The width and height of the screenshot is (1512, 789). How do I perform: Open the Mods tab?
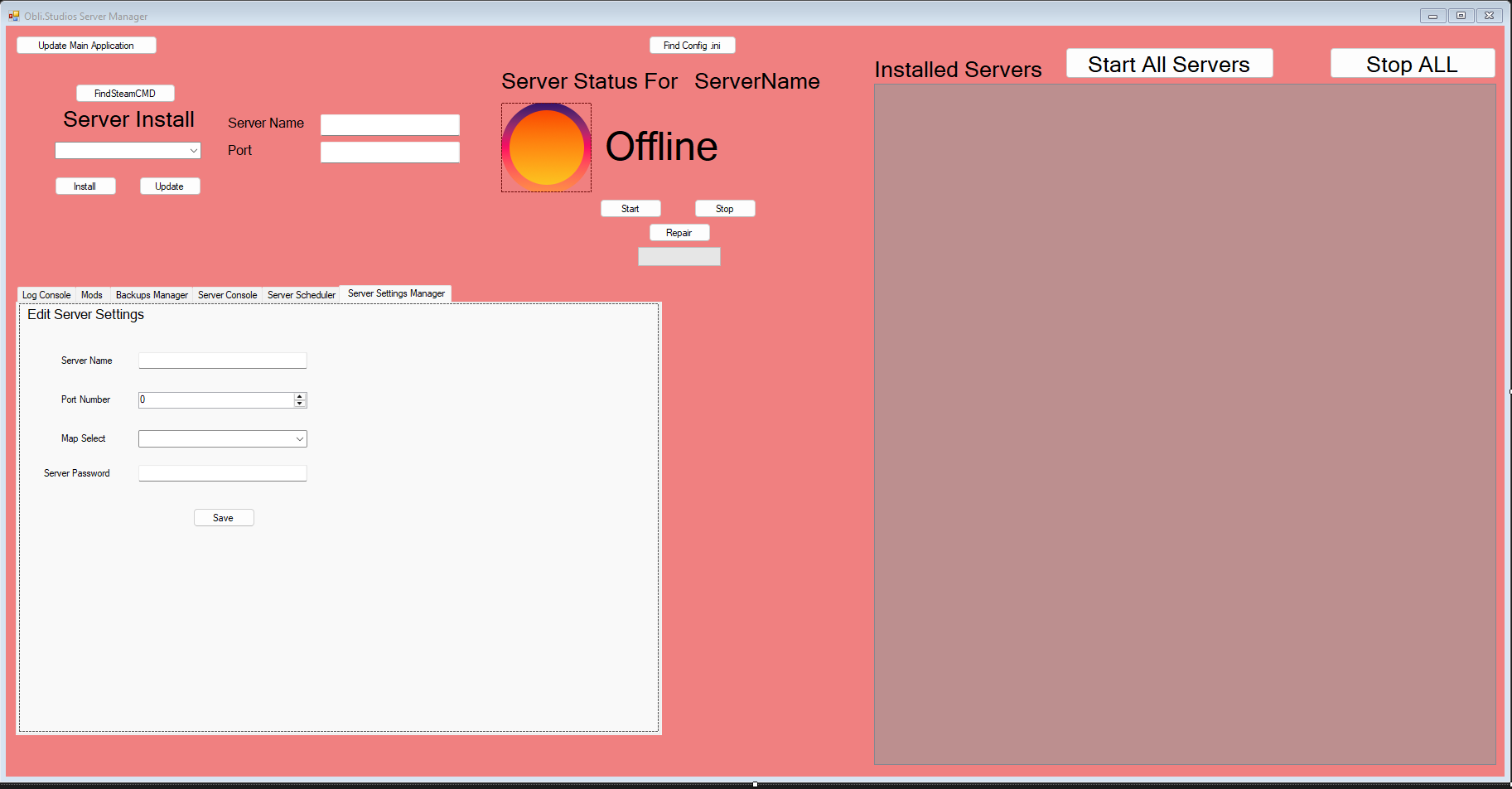coord(92,295)
